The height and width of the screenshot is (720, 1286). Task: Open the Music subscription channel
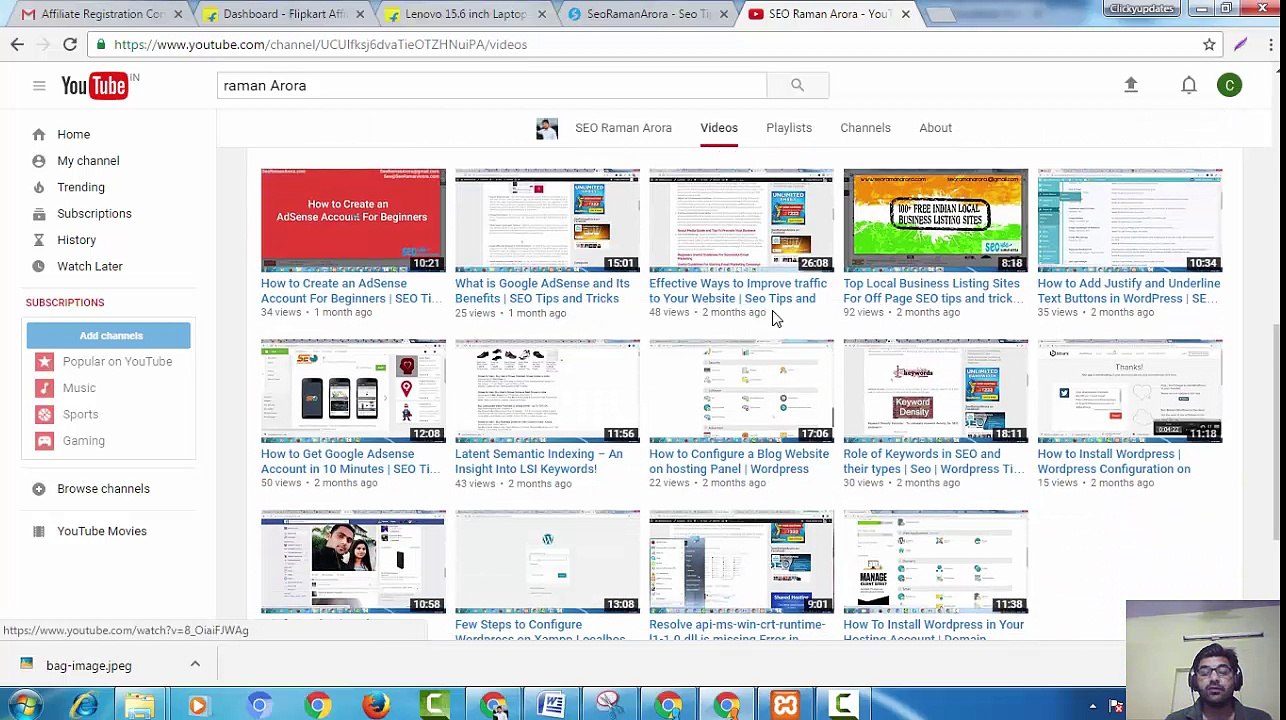(79, 388)
